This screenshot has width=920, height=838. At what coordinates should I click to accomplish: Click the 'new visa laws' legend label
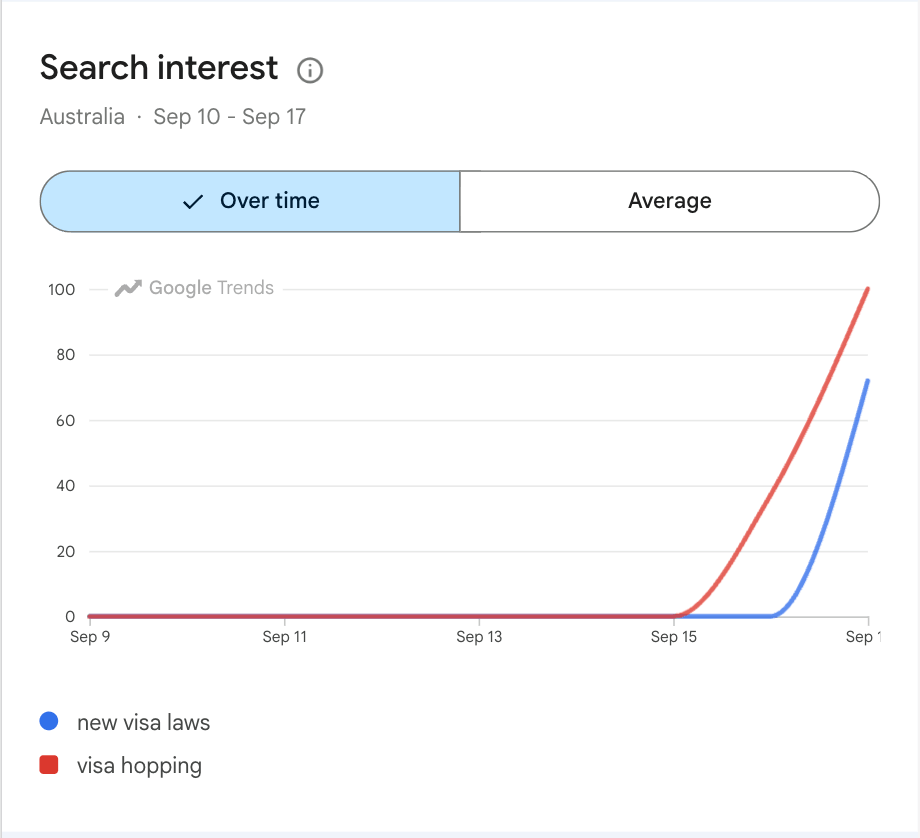[x=143, y=722]
